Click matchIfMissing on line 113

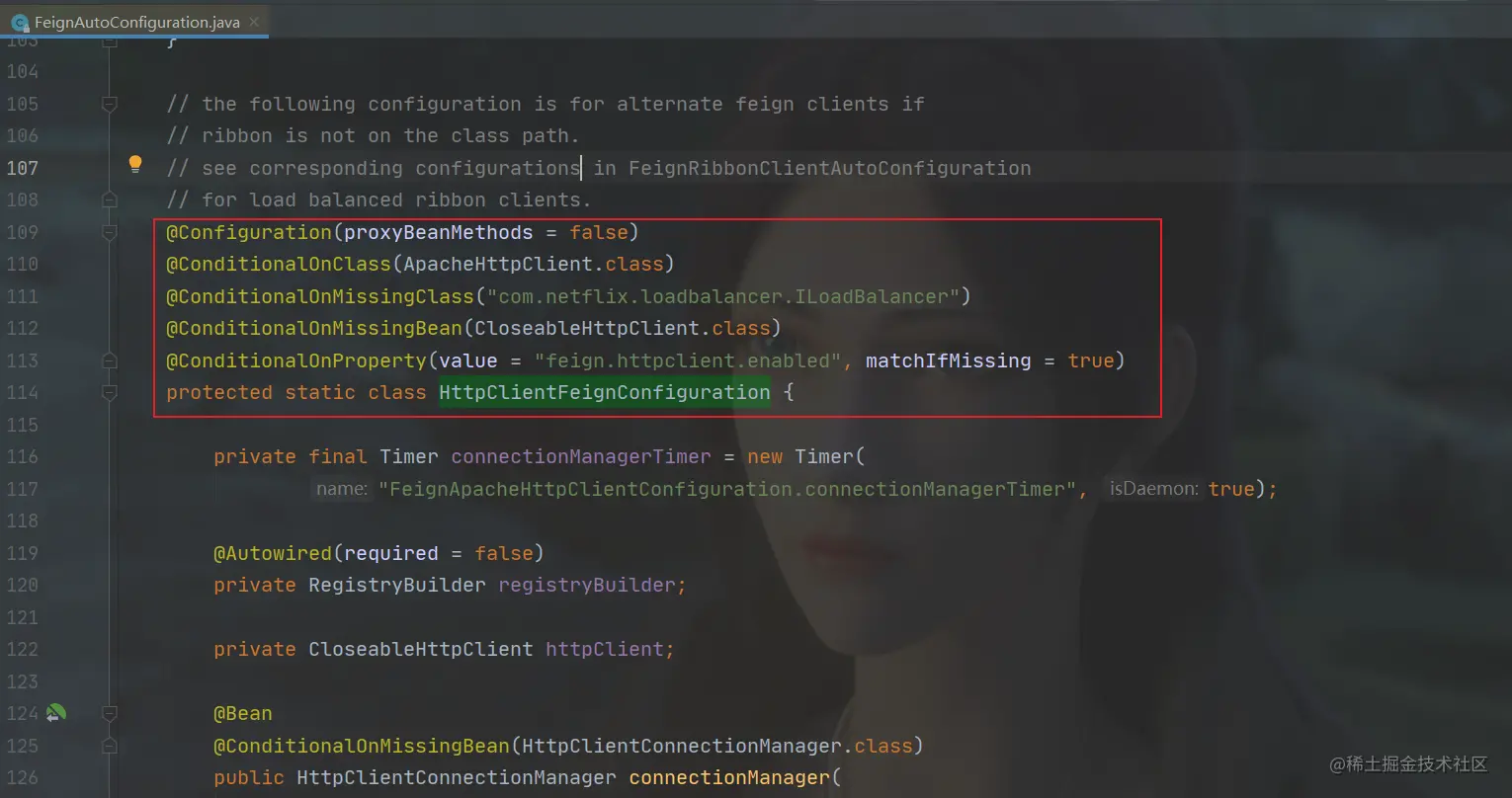[x=949, y=360]
